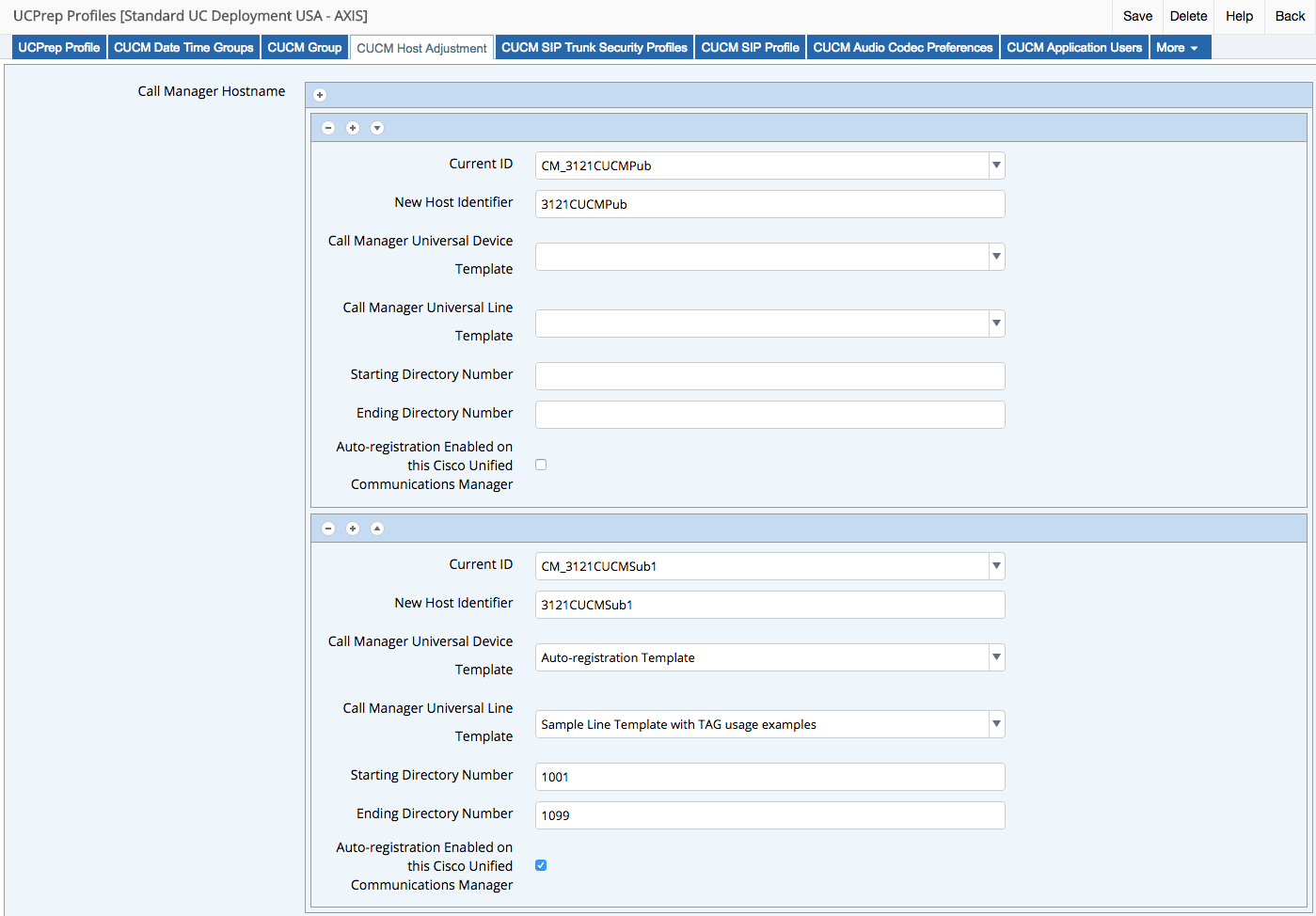Click the Delete button
The width and height of the screenshot is (1316, 916).
pyautogui.click(x=1188, y=16)
